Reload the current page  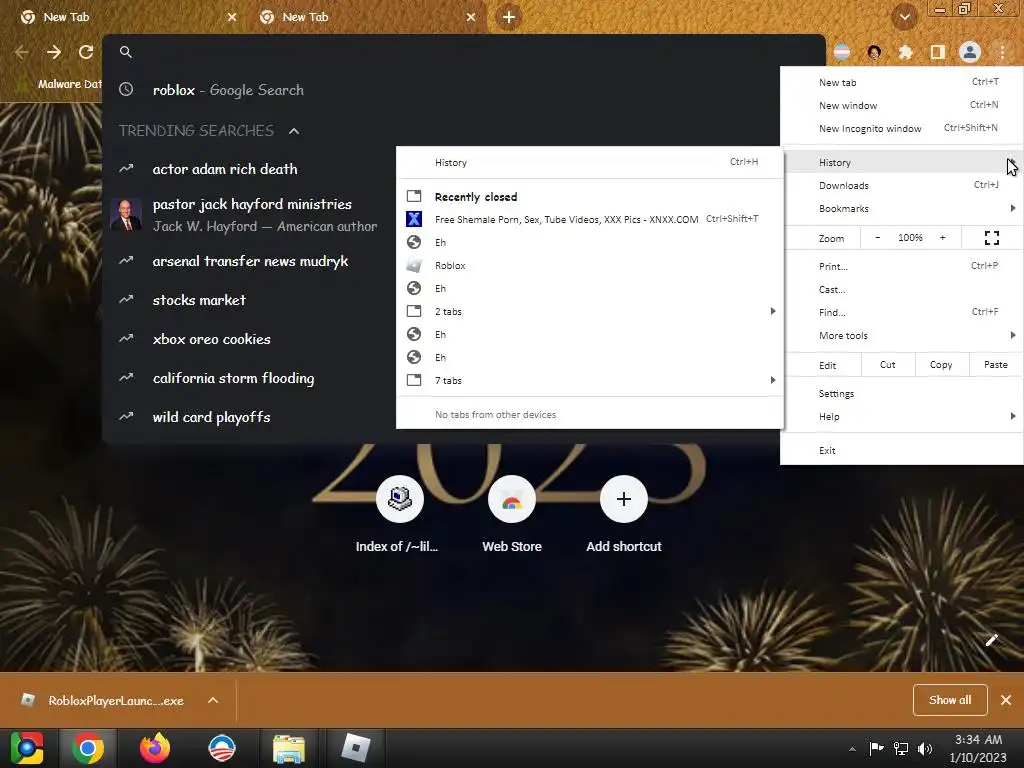click(86, 52)
